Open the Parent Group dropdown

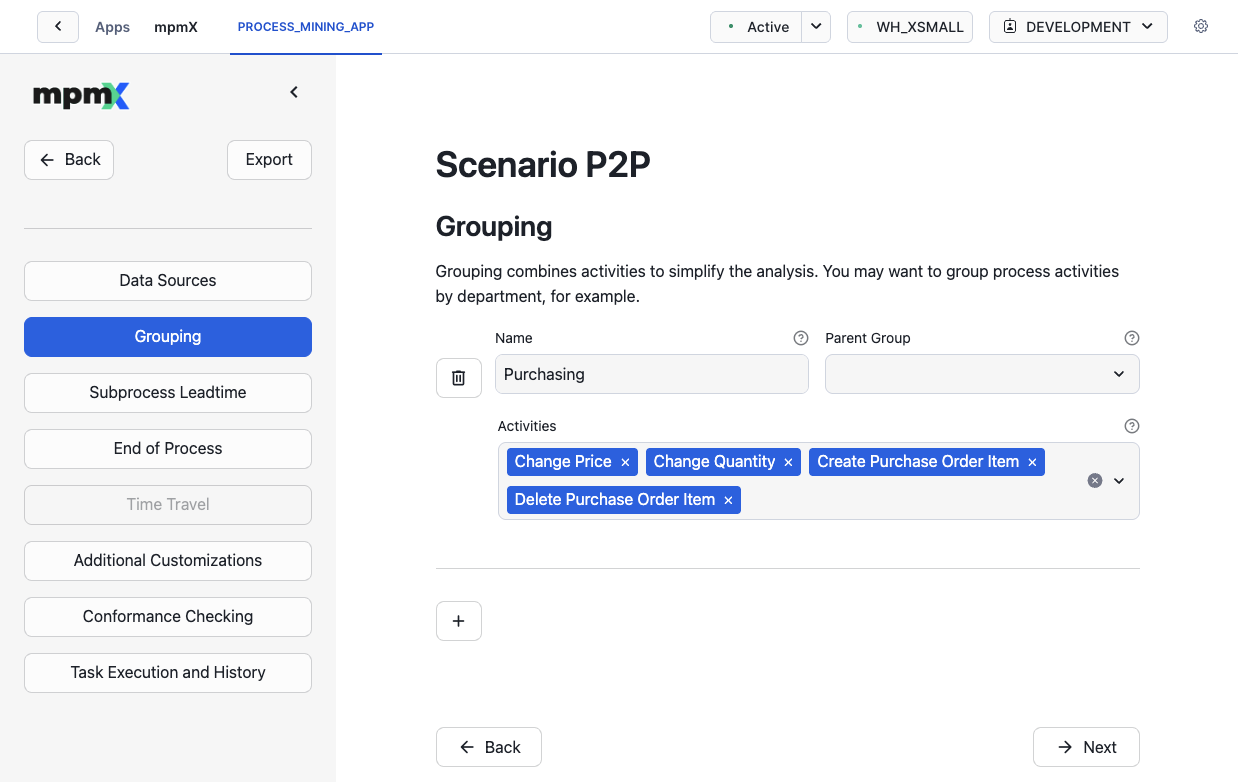pyautogui.click(x=982, y=374)
